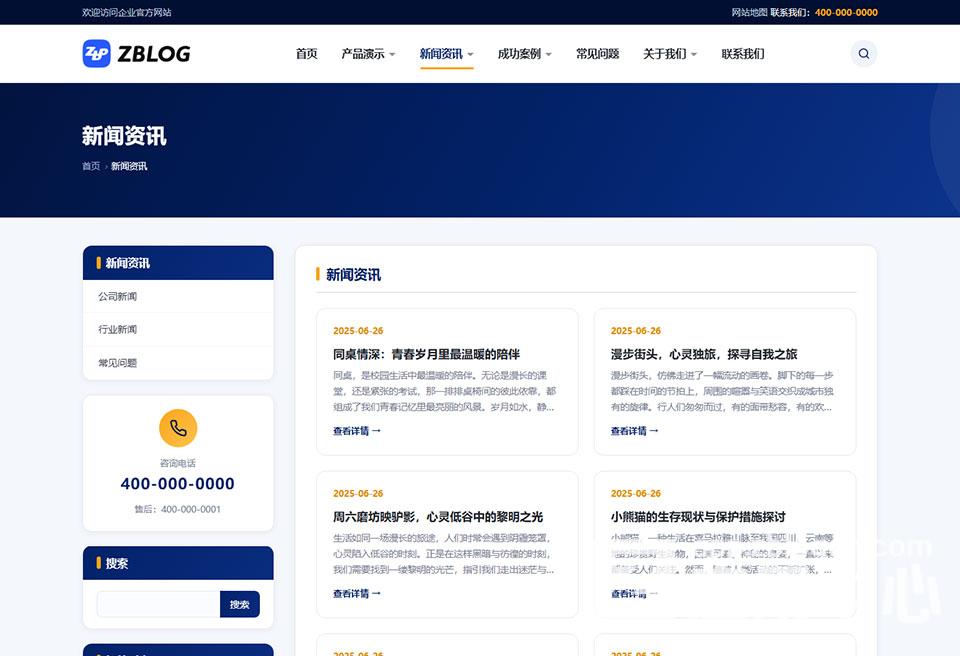Click the 新闻资讯 breadcrumb text
This screenshot has width=960, height=656.
tap(129, 166)
